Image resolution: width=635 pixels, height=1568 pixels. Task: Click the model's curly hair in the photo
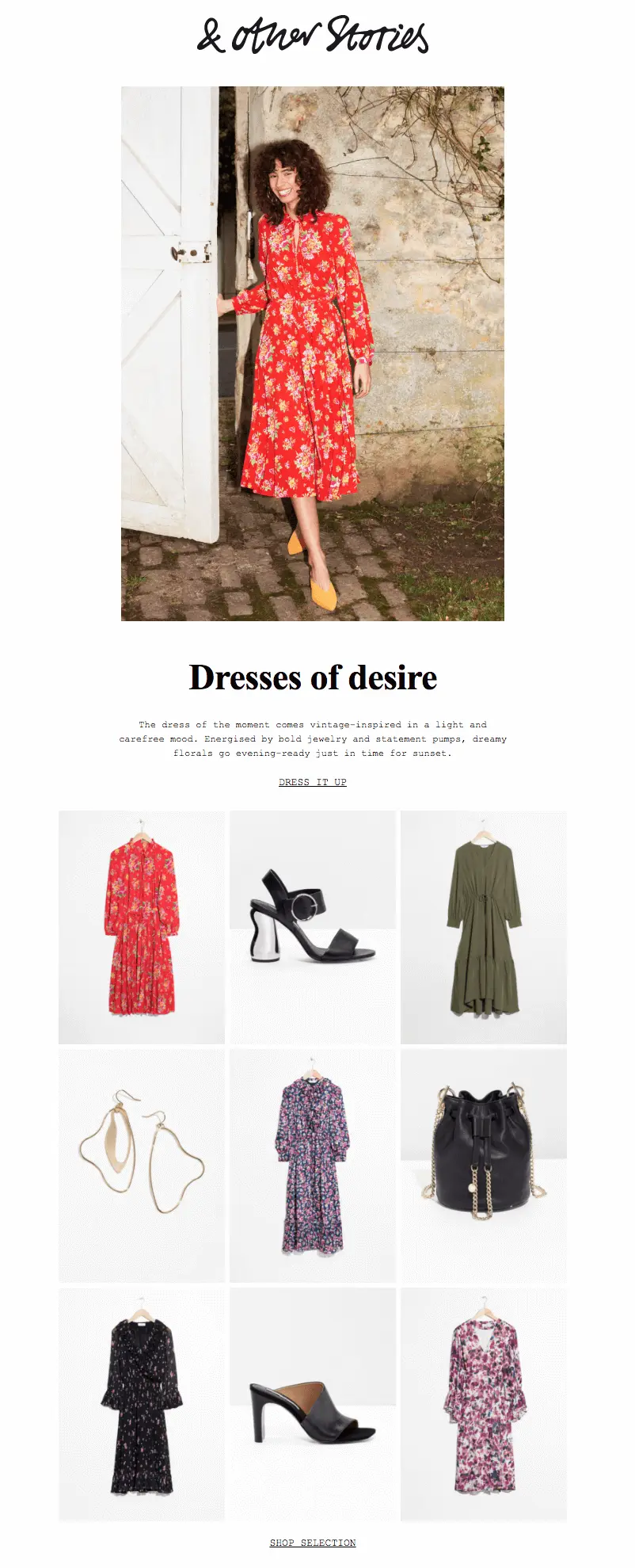291,178
